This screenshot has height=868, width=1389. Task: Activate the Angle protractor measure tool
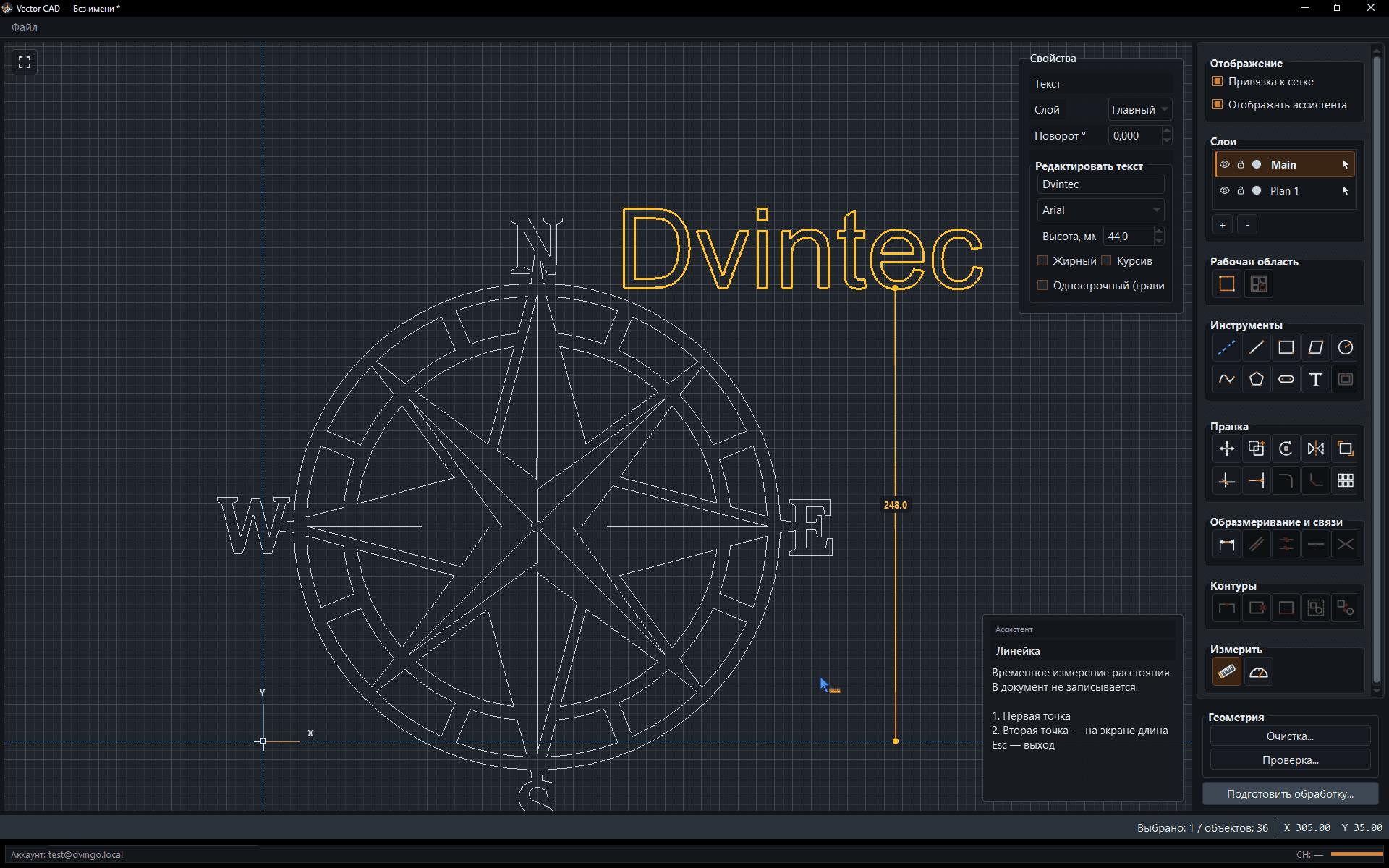(1259, 672)
